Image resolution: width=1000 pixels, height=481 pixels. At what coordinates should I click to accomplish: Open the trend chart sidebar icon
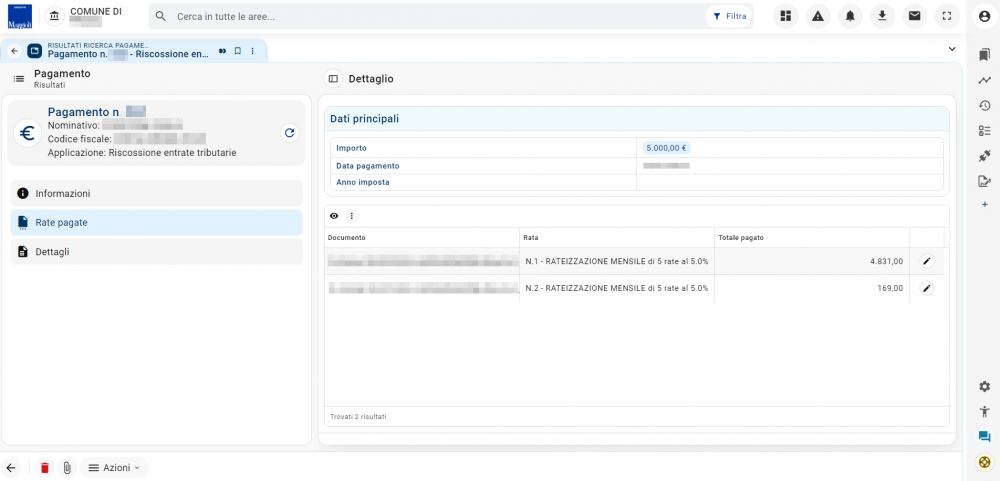coord(984,80)
